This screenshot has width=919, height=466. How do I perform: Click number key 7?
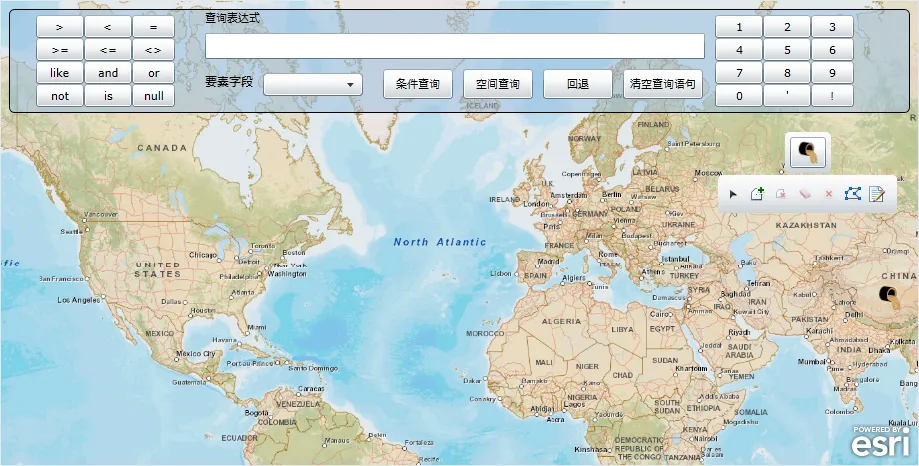point(739,73)
